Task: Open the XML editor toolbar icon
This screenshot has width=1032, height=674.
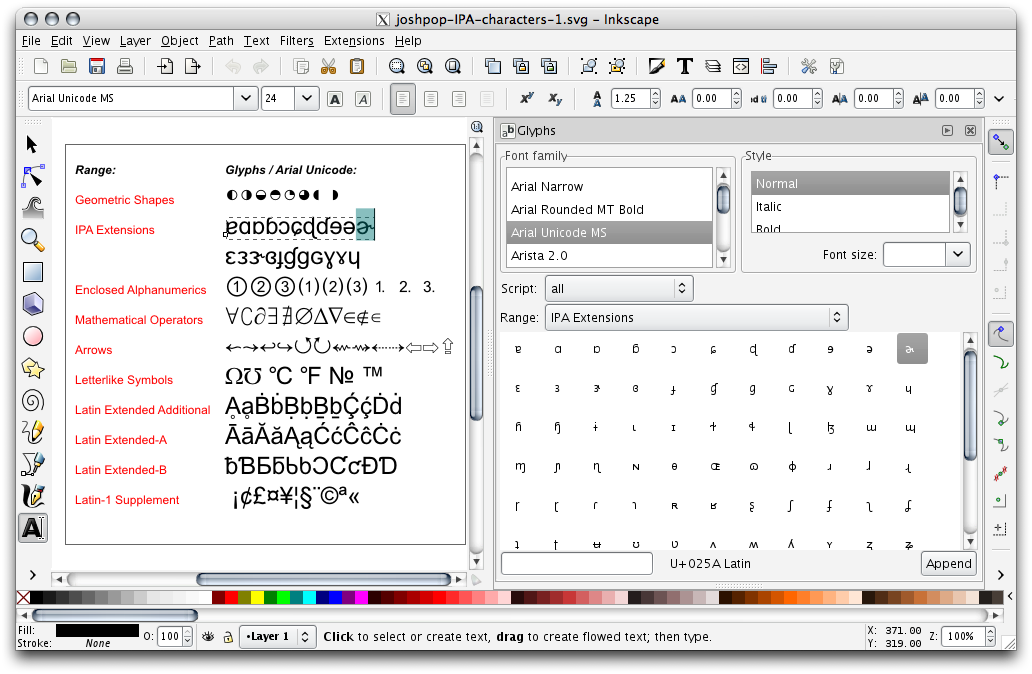Action: click(740, 66)
